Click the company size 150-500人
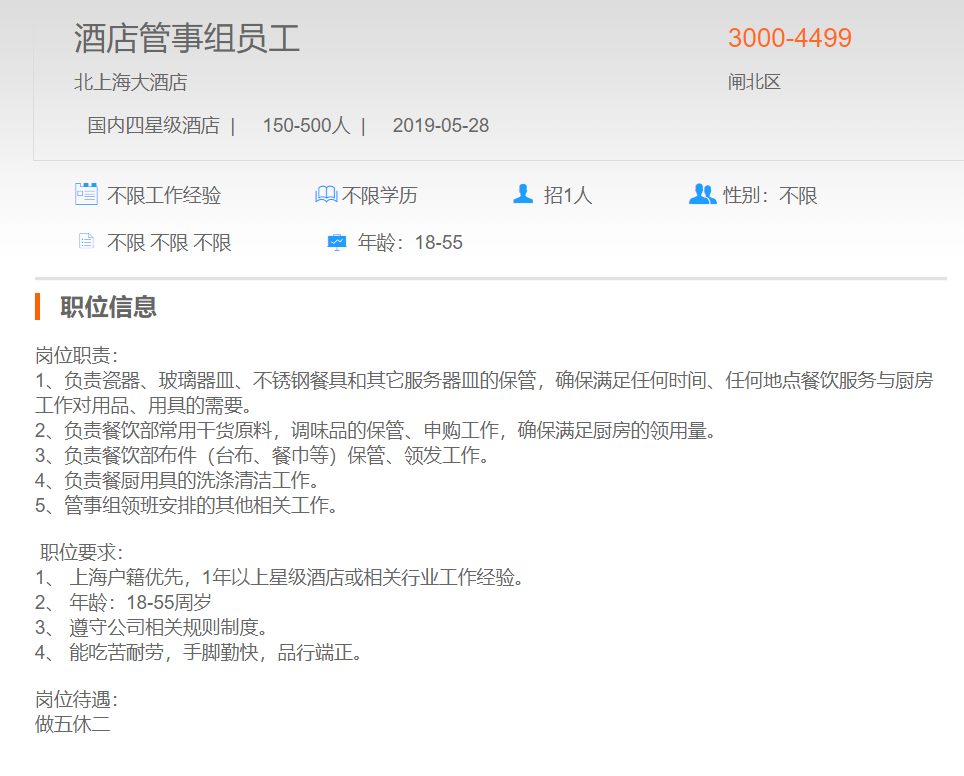Image resolution: width=964 pixels, height=776 pixels. point(306,126)
